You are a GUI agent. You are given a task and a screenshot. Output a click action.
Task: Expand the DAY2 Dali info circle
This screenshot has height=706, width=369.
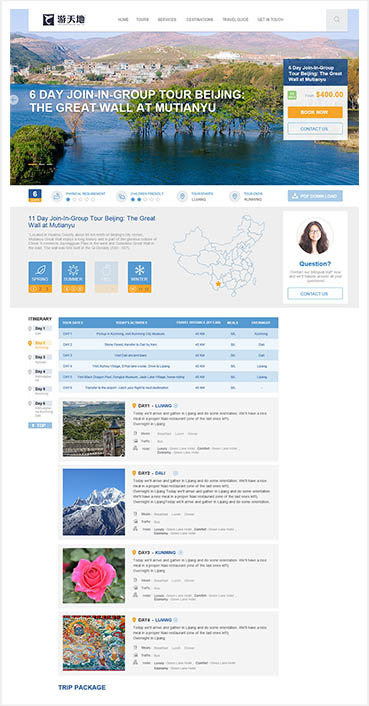pyautogui.click(x=176, y=473)
